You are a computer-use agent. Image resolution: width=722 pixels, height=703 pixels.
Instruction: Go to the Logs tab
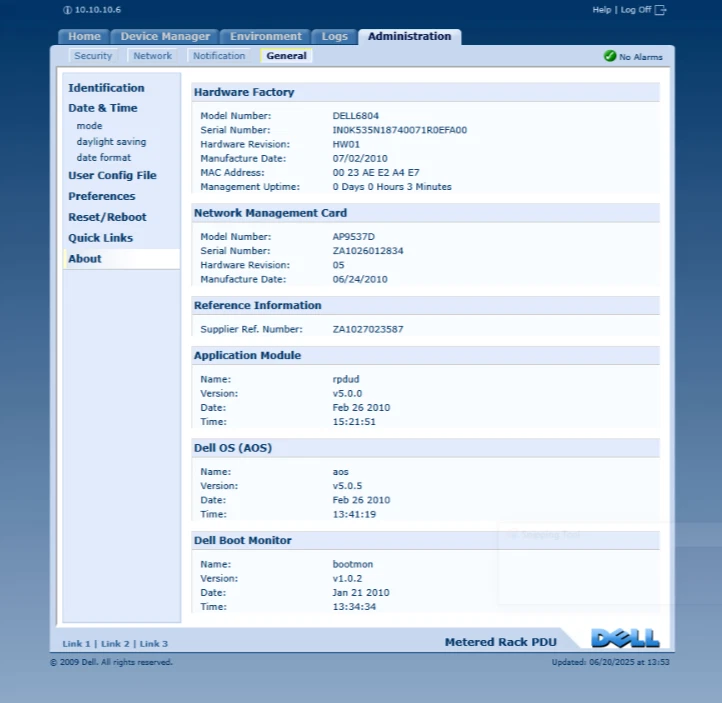tap(334, 36)
